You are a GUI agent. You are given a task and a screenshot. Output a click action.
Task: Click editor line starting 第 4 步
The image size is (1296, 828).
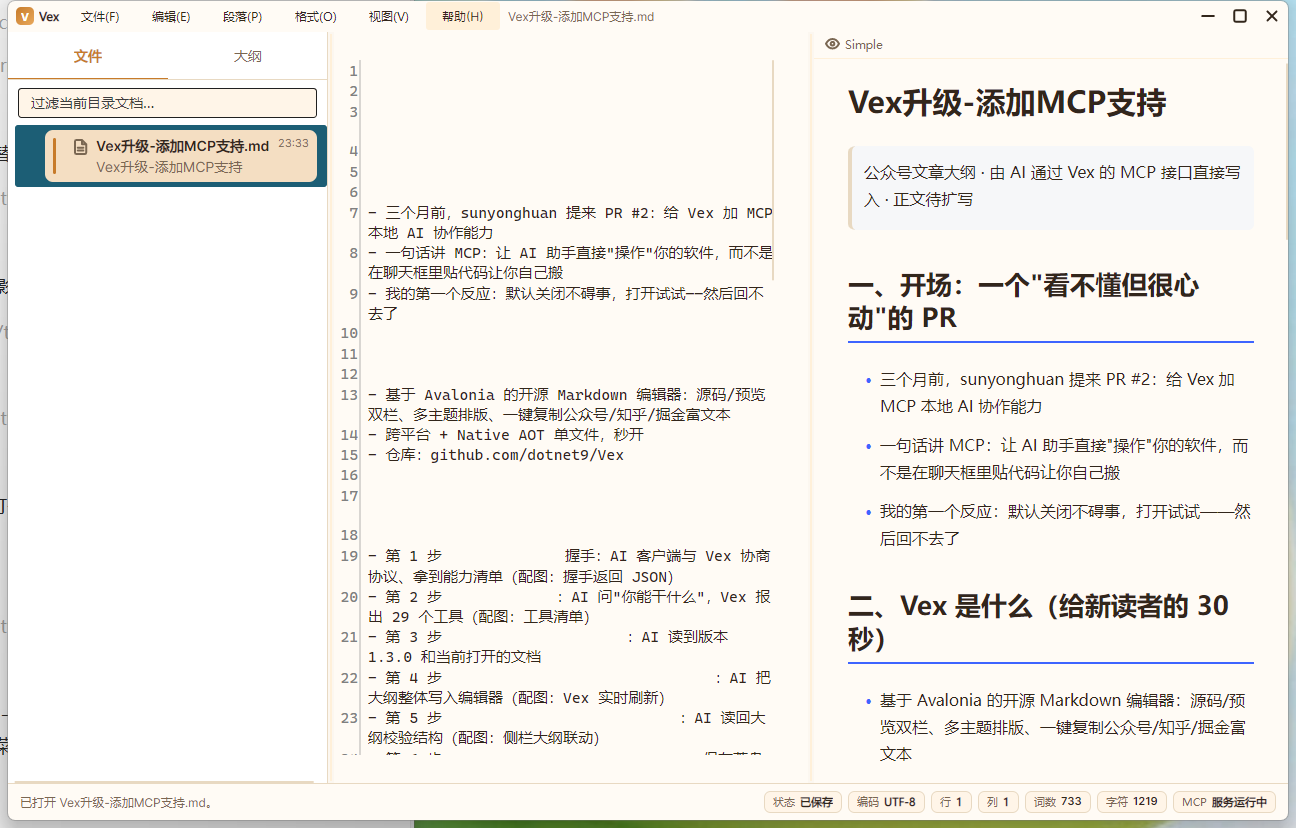click(569, 688)
